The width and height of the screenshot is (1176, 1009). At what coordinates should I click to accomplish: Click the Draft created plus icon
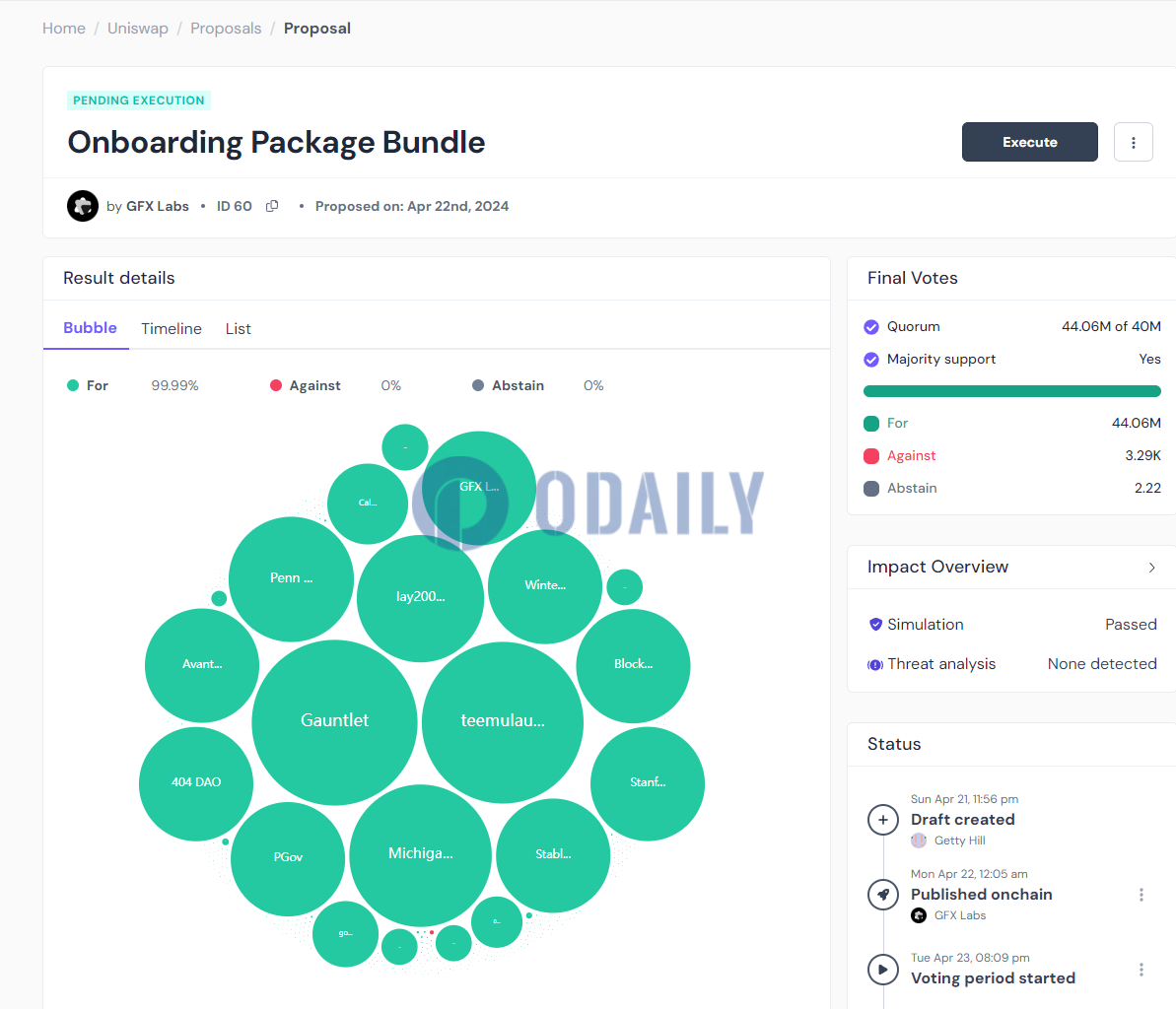(883, 820)
